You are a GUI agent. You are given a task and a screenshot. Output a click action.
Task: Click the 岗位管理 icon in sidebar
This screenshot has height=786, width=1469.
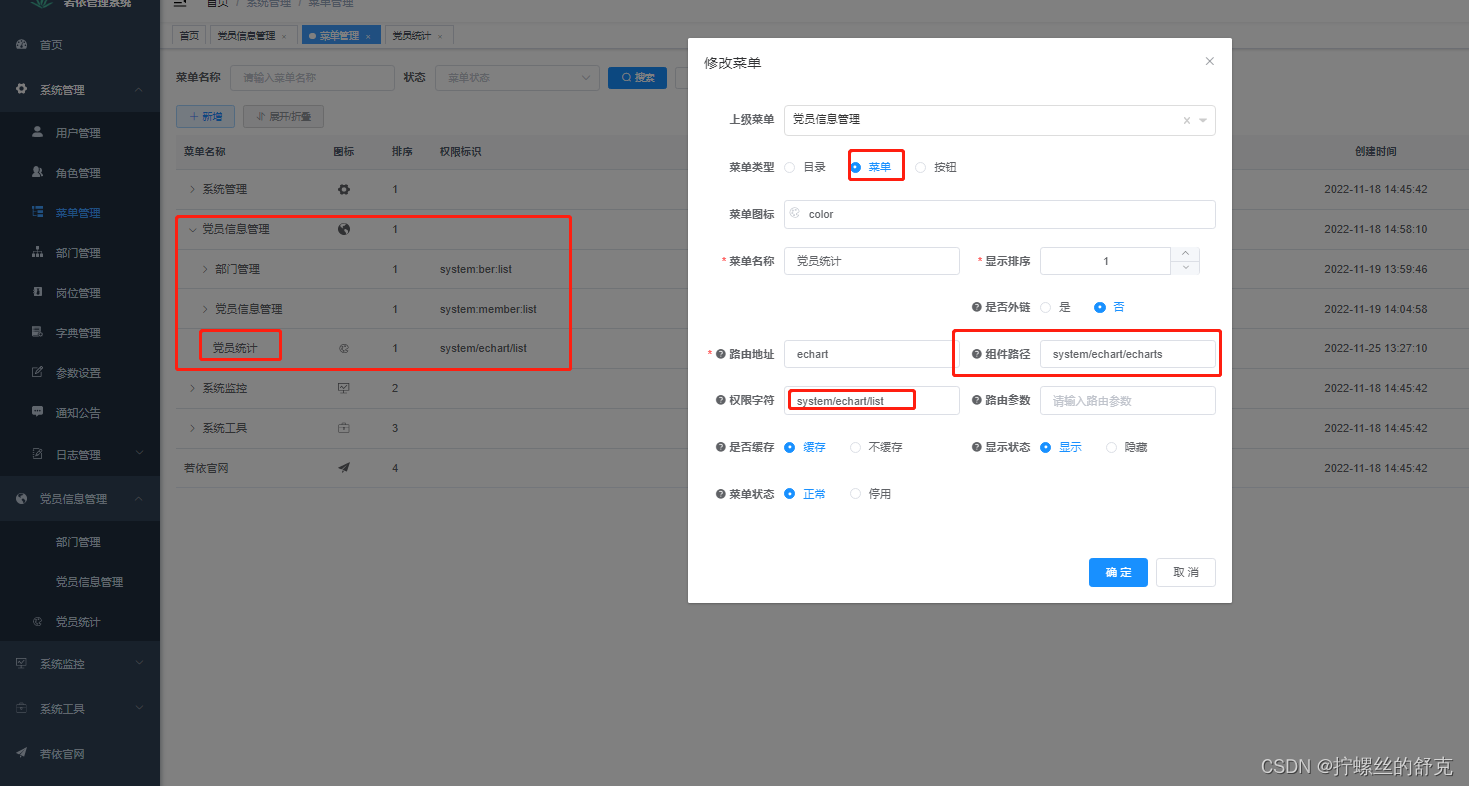(x=38, y=292)
